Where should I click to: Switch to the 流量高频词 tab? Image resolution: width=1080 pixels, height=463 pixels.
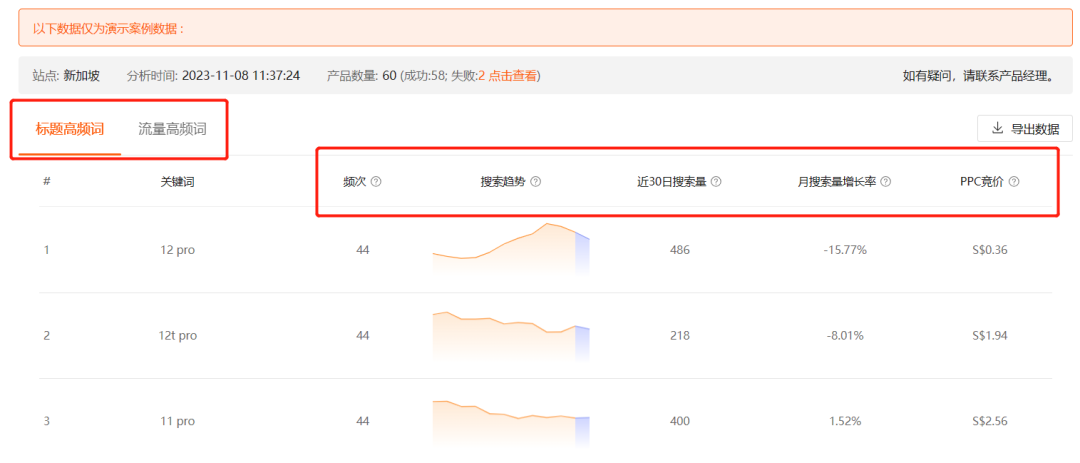[172, 129]
